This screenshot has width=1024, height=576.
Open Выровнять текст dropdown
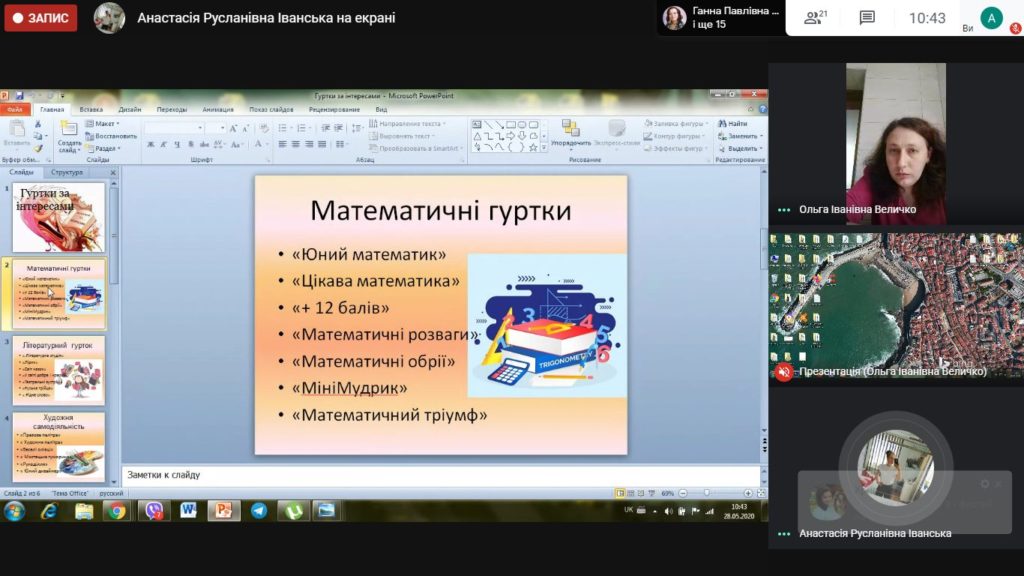(x=402, y=136)
